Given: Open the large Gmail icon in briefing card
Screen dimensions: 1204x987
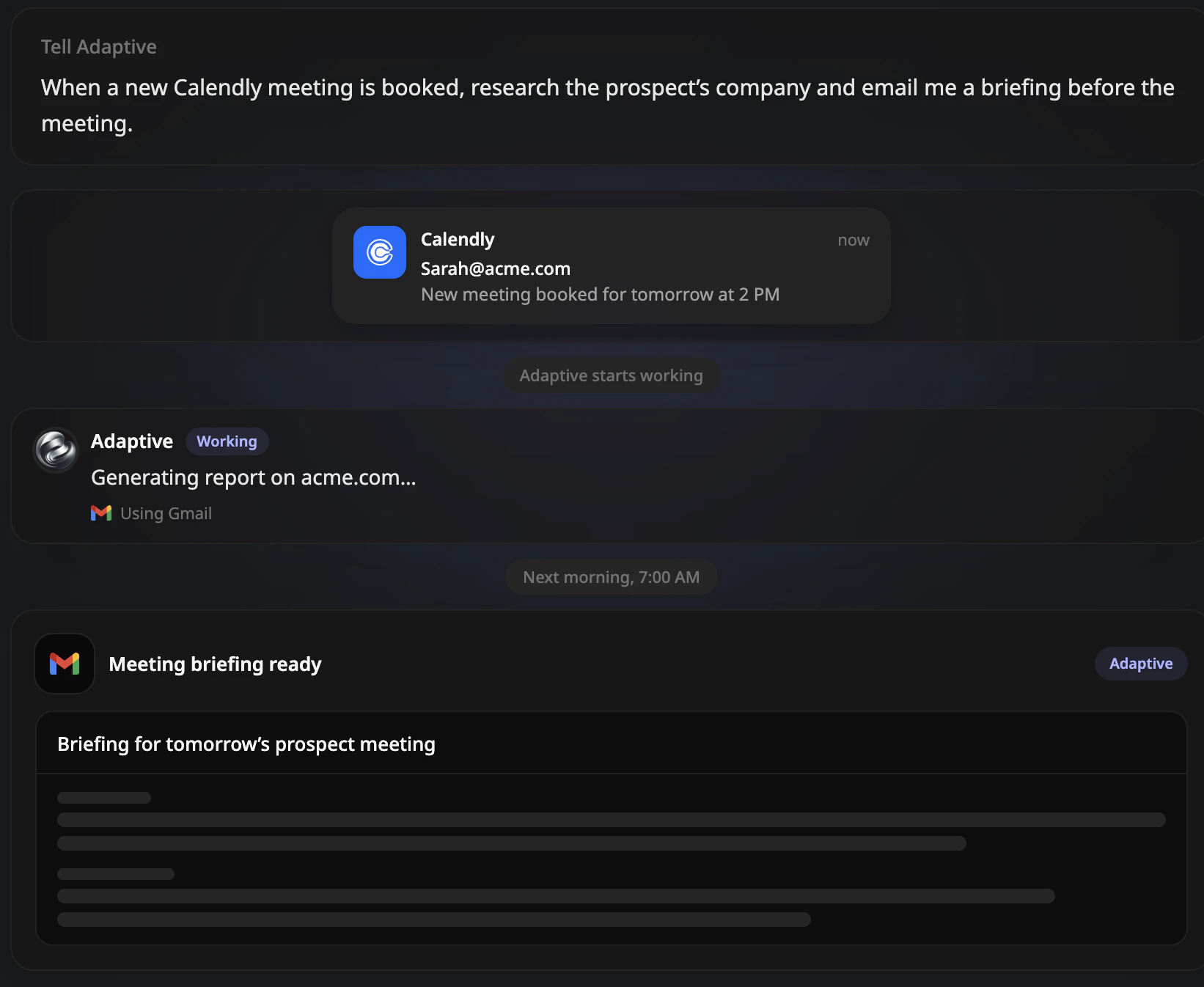Looking at the screenshot, I should tap(65, 664).
